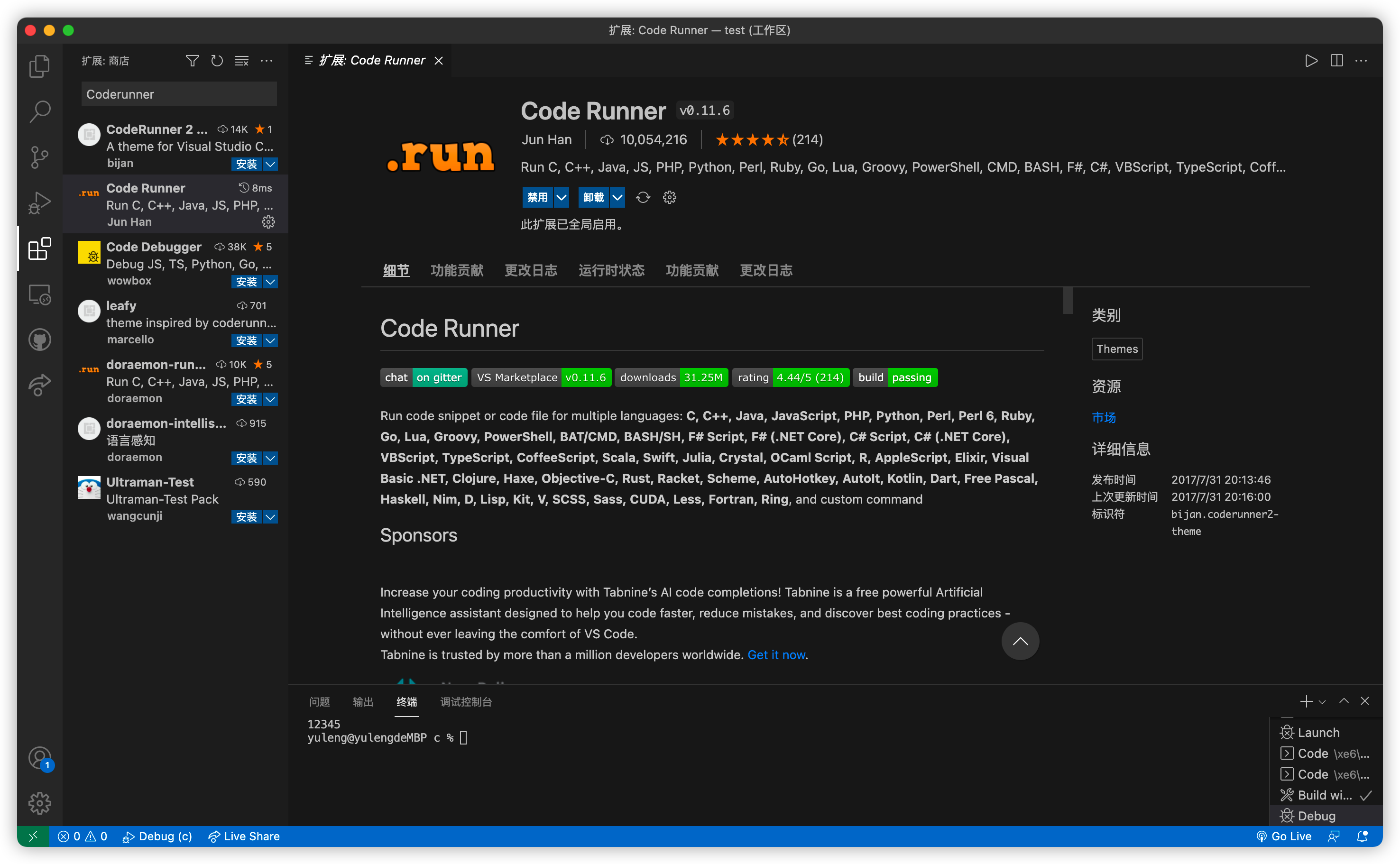Open install dropdown for Ultraman-Test

pyautogui.click(x=270, y=517)
